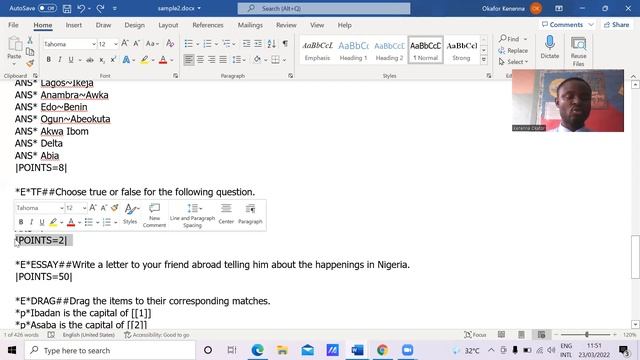Click Numbering list icon in ribbon
Image resolution: width=640 pixels, height=360 pixels.
point(207,44)
